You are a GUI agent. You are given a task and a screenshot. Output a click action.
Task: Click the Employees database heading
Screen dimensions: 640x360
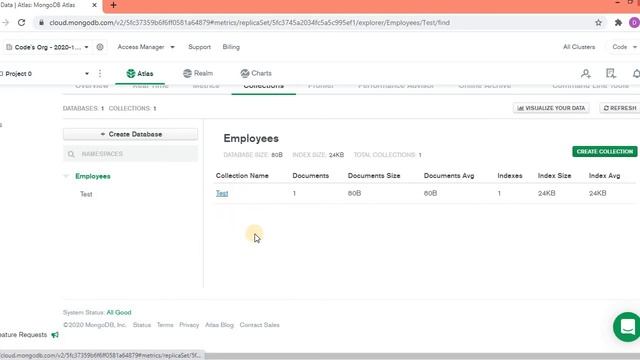pyautogui.click(x=251, y=138)
